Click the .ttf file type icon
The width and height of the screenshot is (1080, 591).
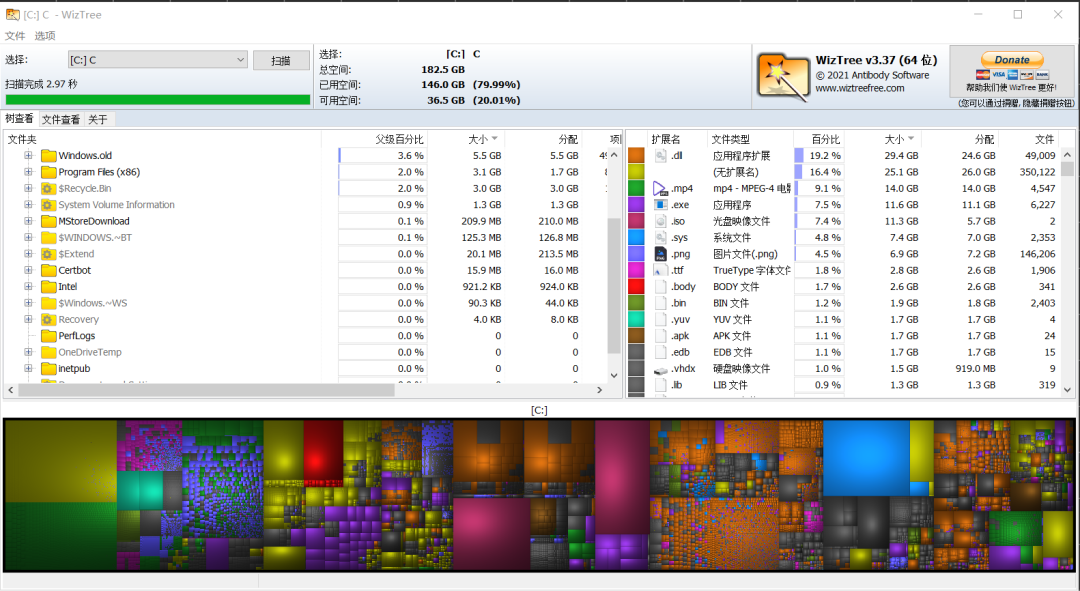(x=661, y=270)
